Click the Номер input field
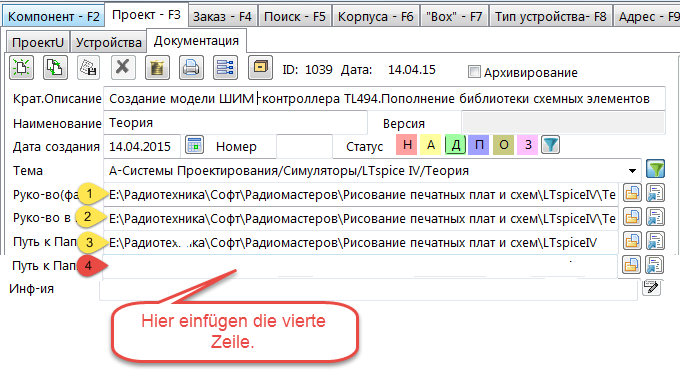Viewport: 680px width, 371px height. 304,146
